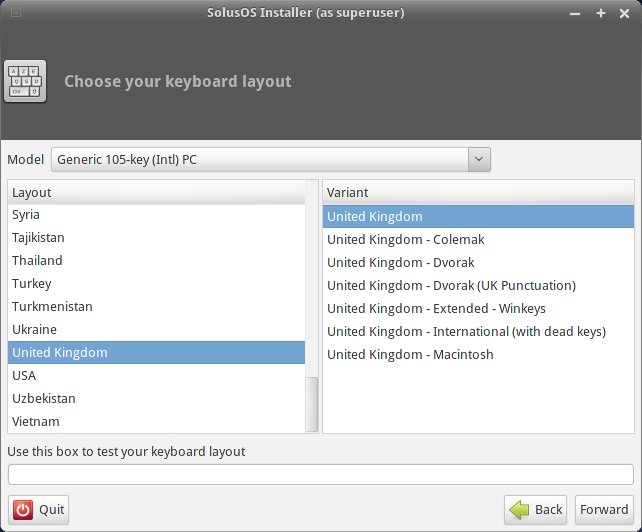Choose Ukraine in the Layout list
The width and height of the screenshot is (642, 532).
[x=156, y=329]
